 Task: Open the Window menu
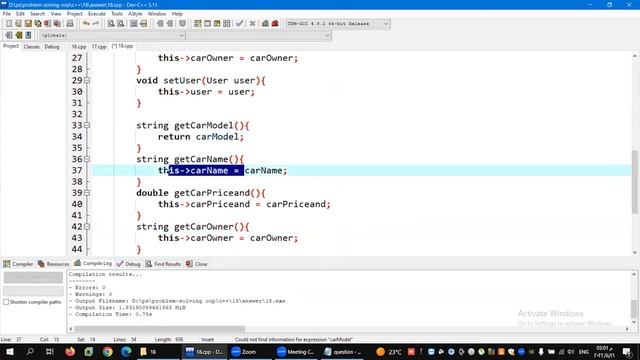157,13
